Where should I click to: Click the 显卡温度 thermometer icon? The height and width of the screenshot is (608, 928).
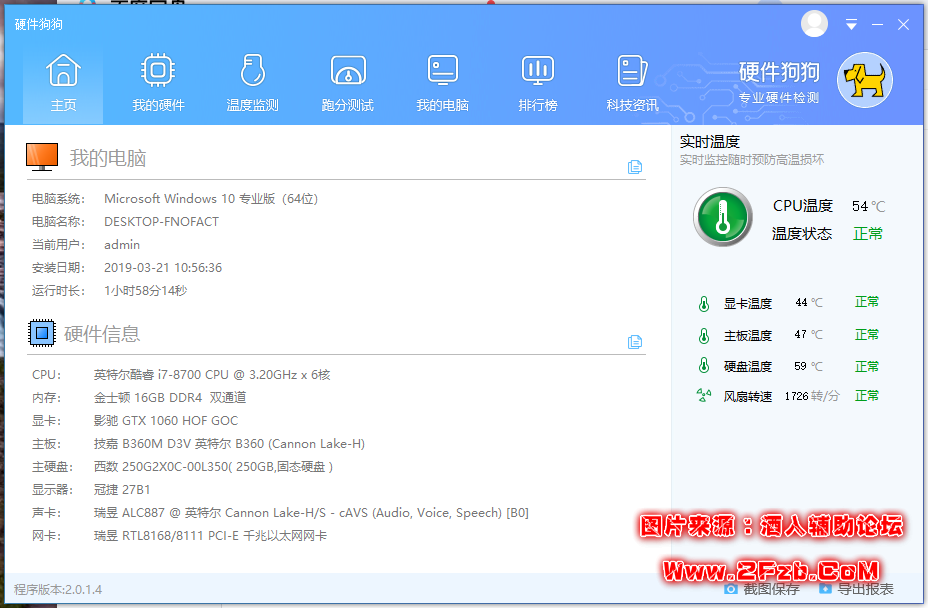tap(703, 303)
